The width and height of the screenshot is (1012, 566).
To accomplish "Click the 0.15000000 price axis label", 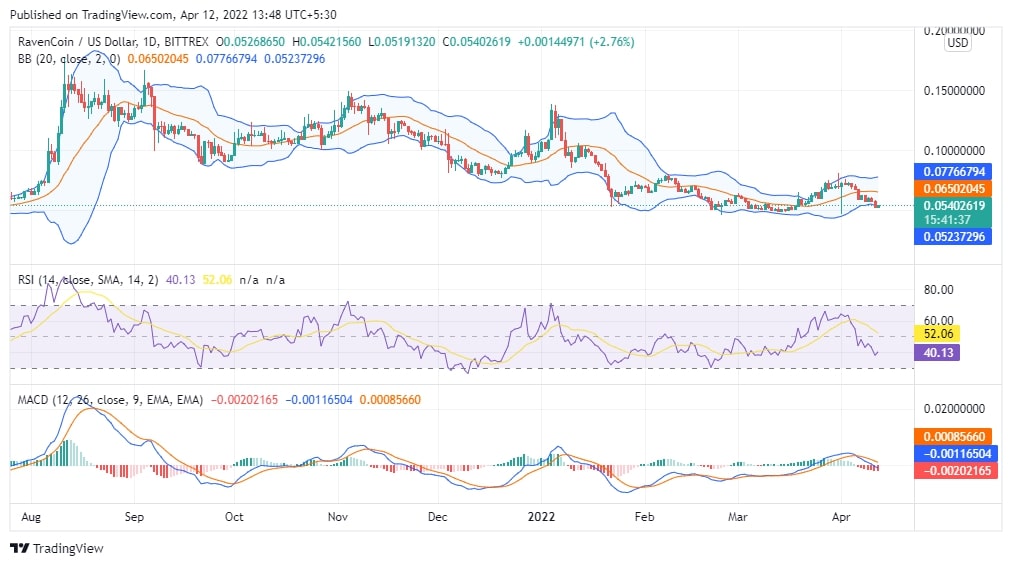I will (954, 91).
